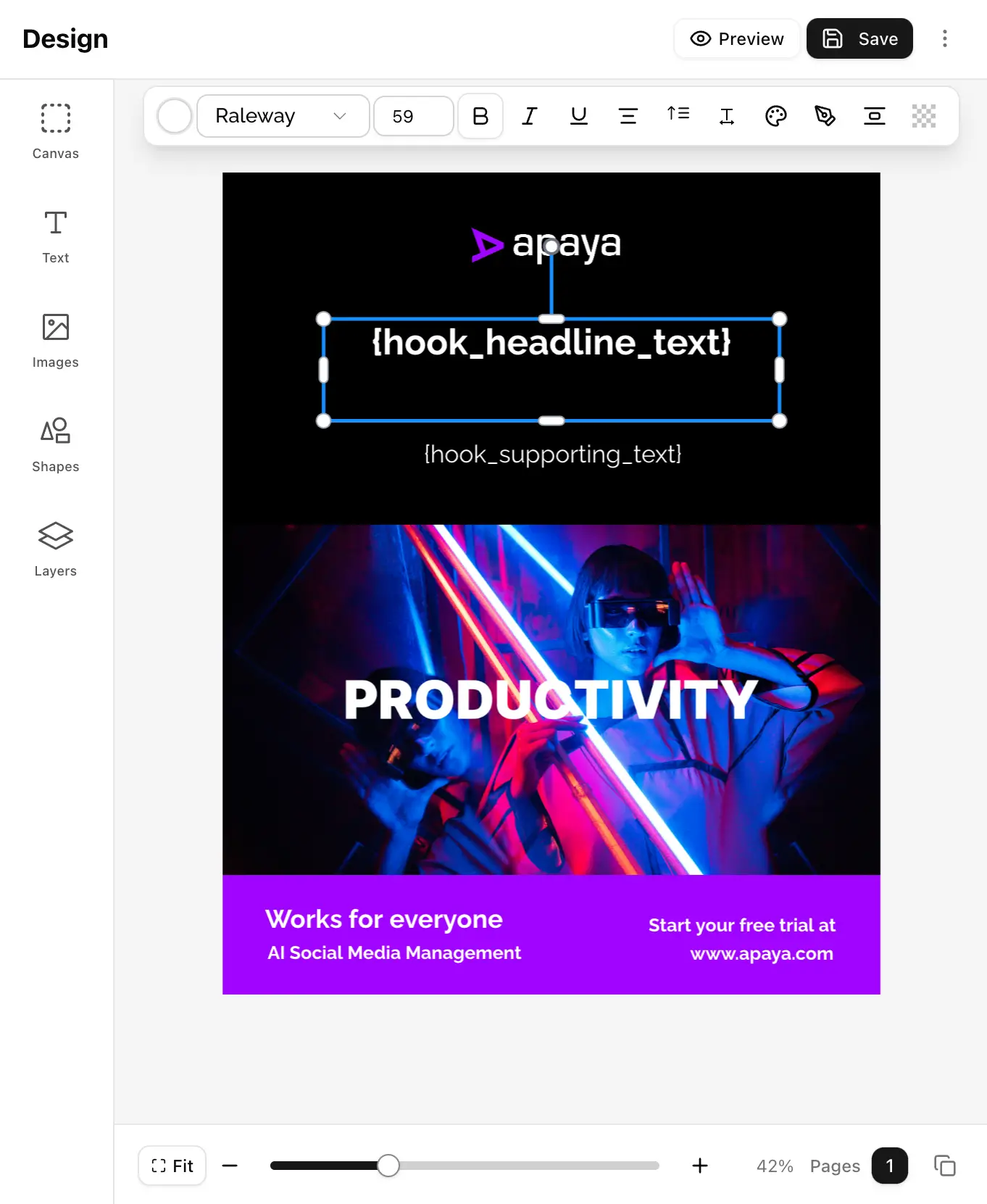Open the Images panel
Screen dimensions: 987x1204
[55, 341]
